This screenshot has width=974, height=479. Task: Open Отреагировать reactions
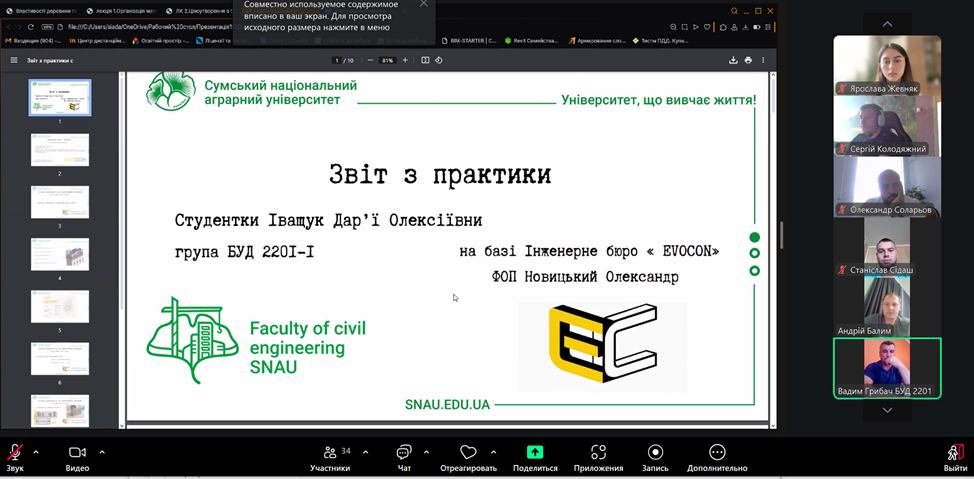pyautogui.click(x=468, y=457)
